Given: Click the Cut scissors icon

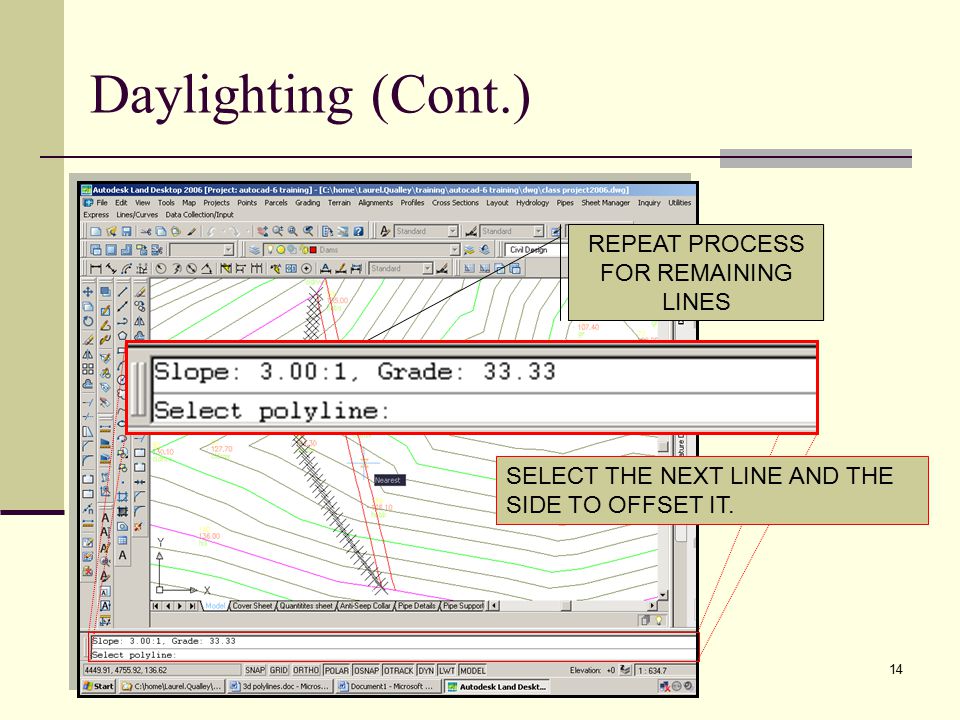Looking at the screenshot, I should [x=146, y=231].
